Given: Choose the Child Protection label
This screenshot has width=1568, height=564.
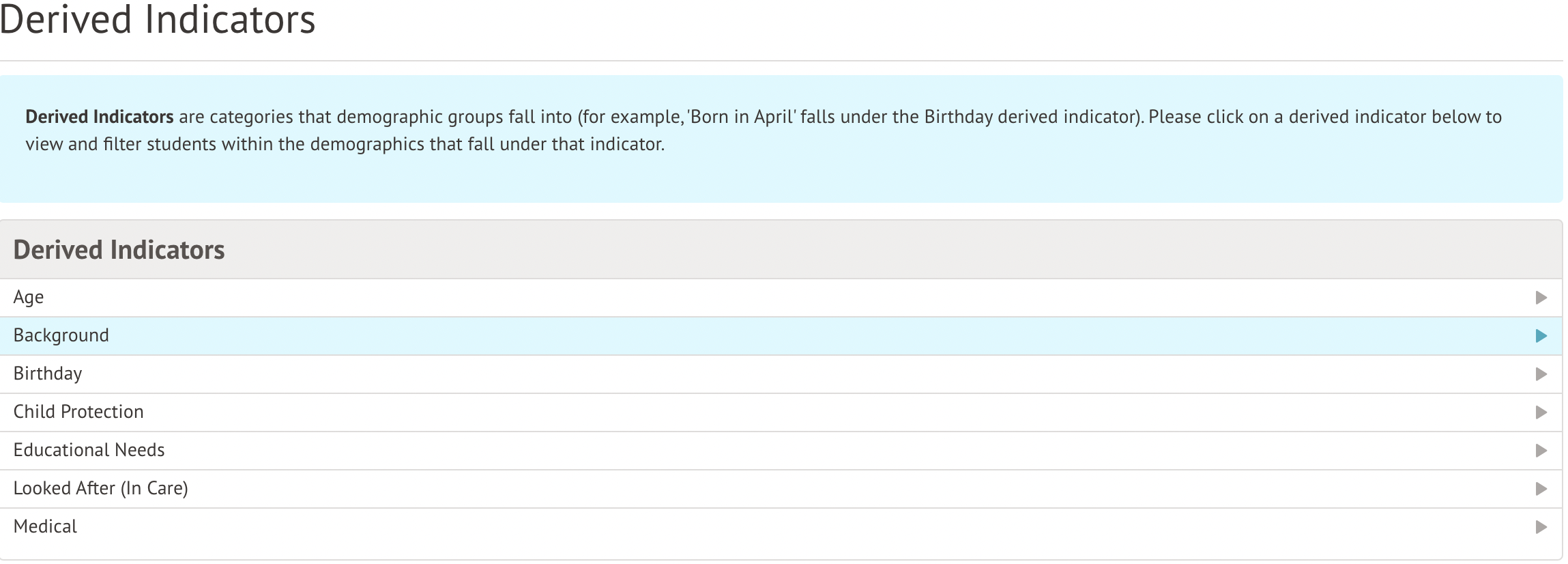Looking at the screenshot, I should click(x=78, y=412).
